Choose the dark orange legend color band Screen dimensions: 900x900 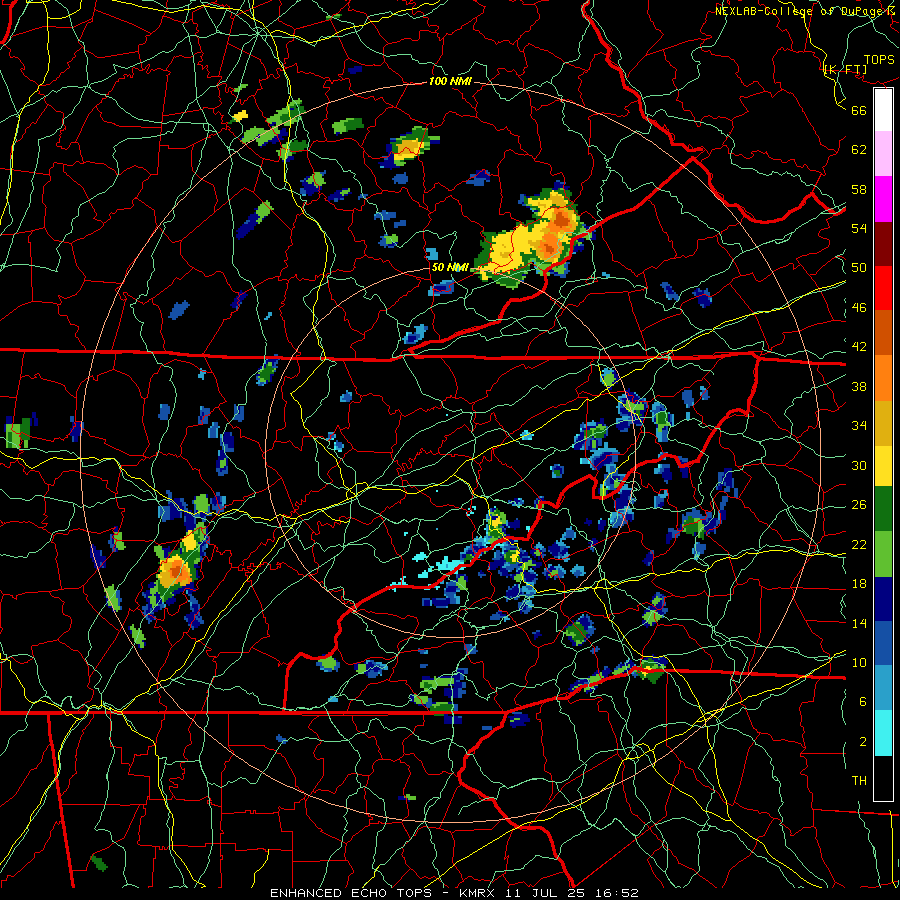pos(883,332)
